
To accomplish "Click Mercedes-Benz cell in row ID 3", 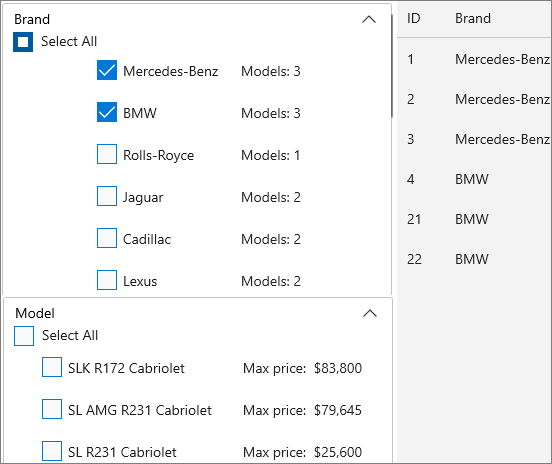I will click(502, 139).
